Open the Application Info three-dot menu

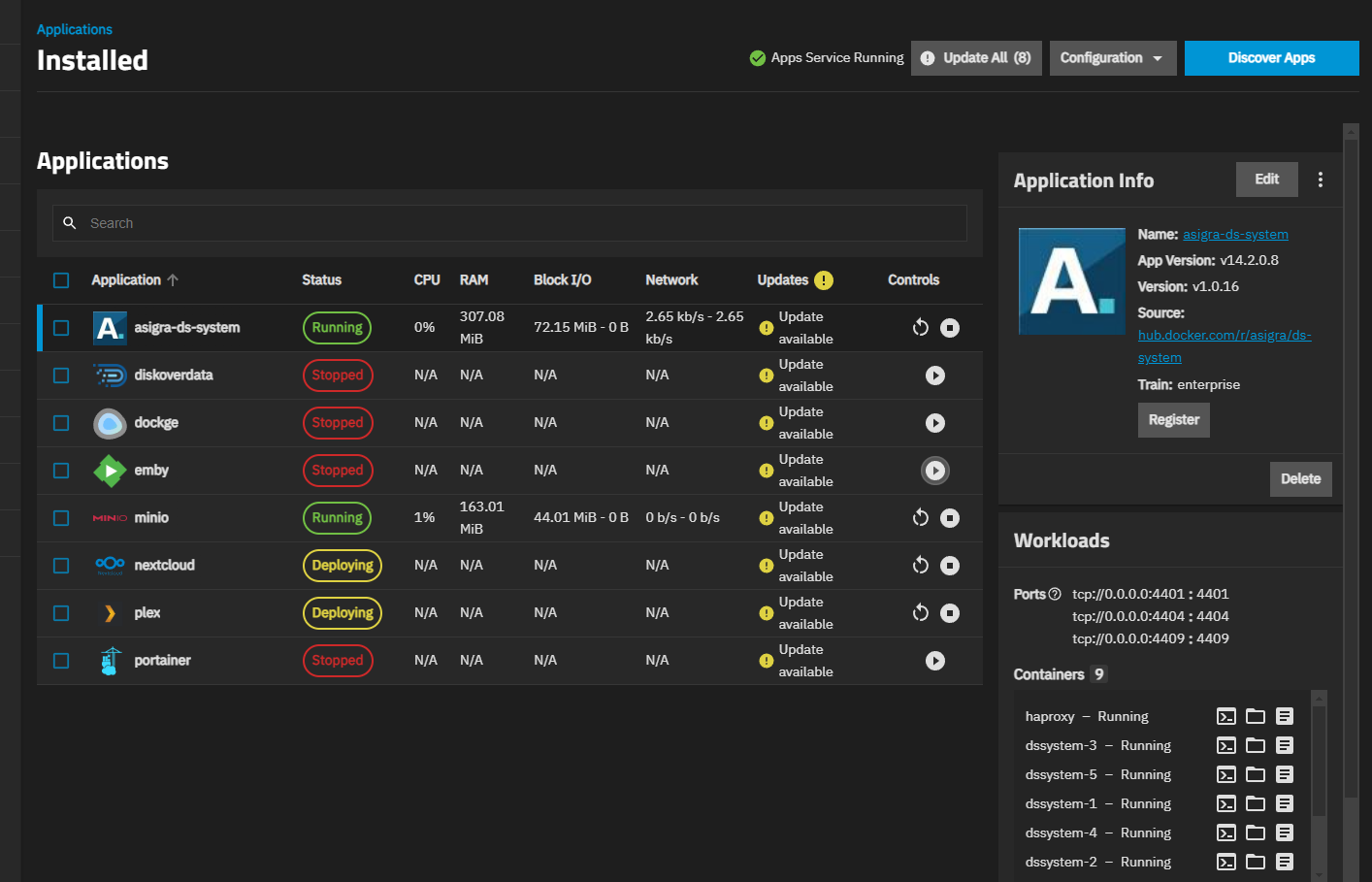pyautogui.click(x=1320, y=180)
